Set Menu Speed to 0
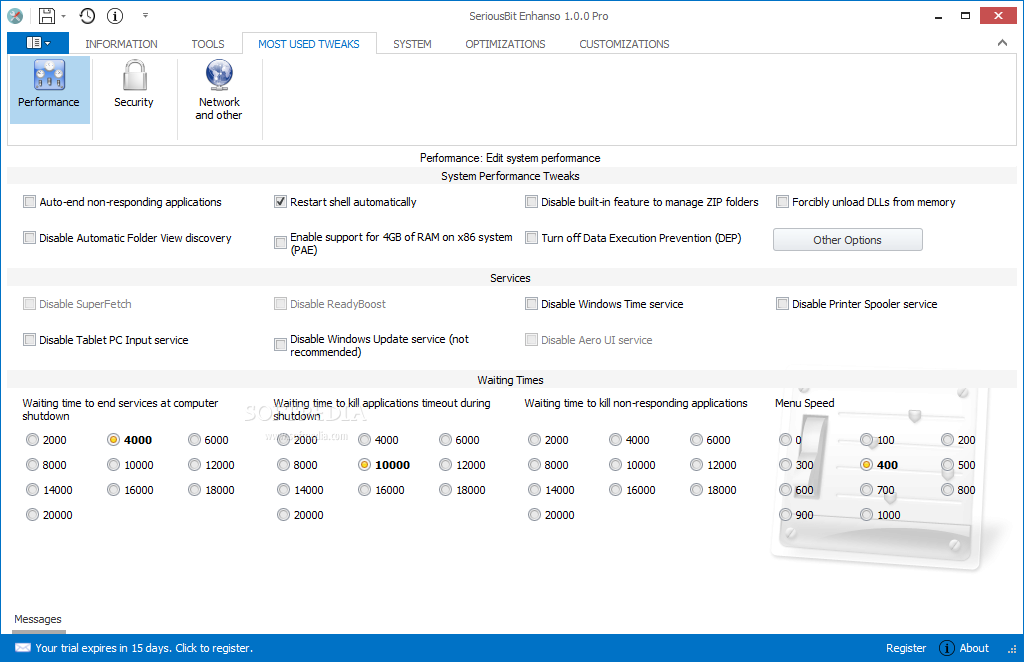Screen dimensions: 1024x662 click(786, 440)
